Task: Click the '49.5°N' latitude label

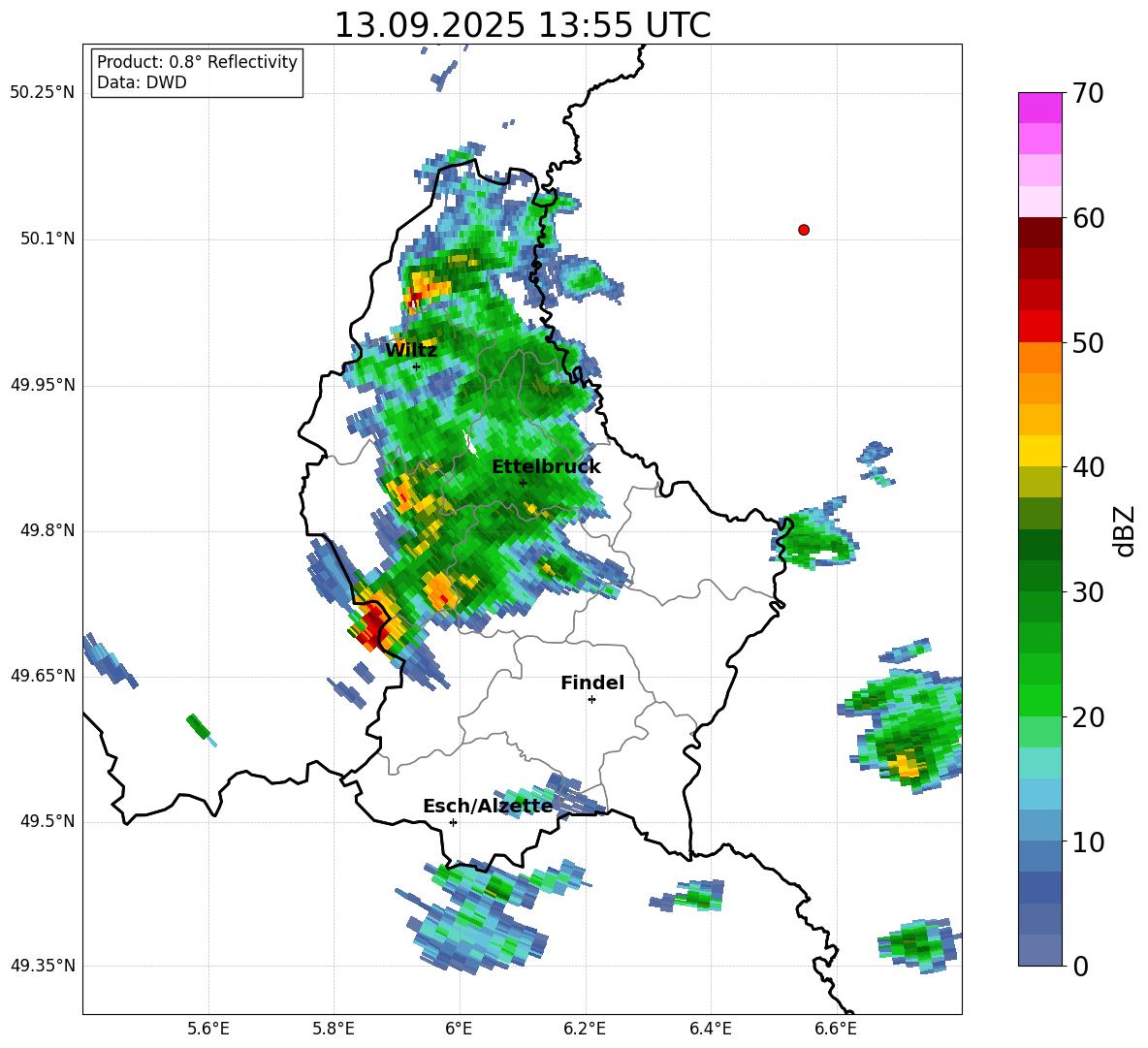Action: (x=47, y=821)
